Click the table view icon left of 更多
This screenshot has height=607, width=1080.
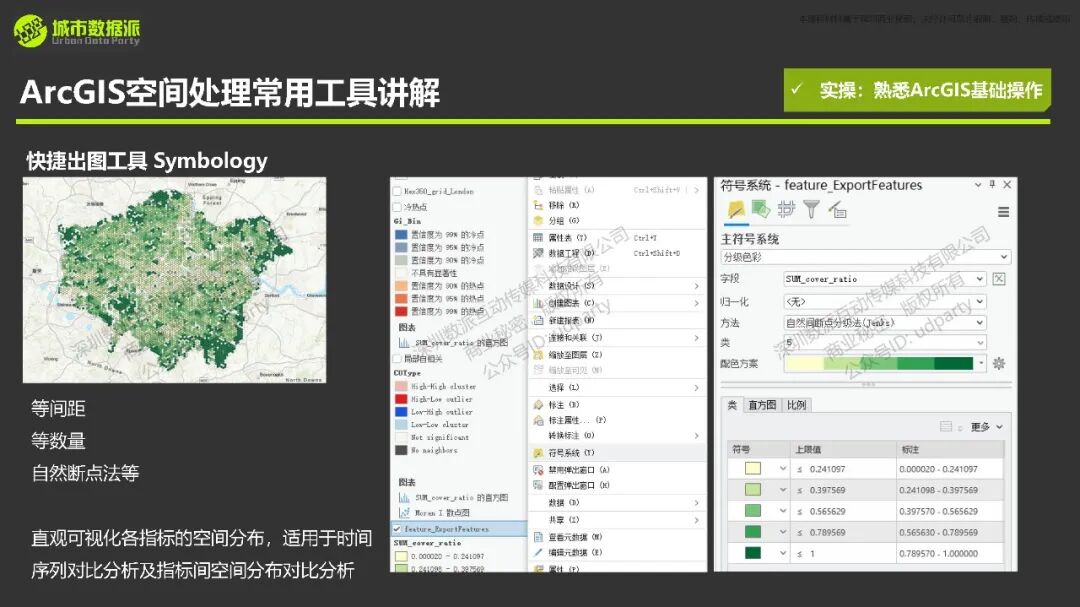pyautogui.click(x=946, y=427)
